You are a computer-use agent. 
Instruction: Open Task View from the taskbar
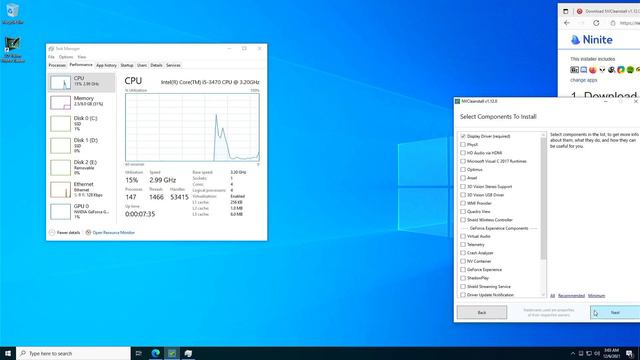[x=139, y=353]
